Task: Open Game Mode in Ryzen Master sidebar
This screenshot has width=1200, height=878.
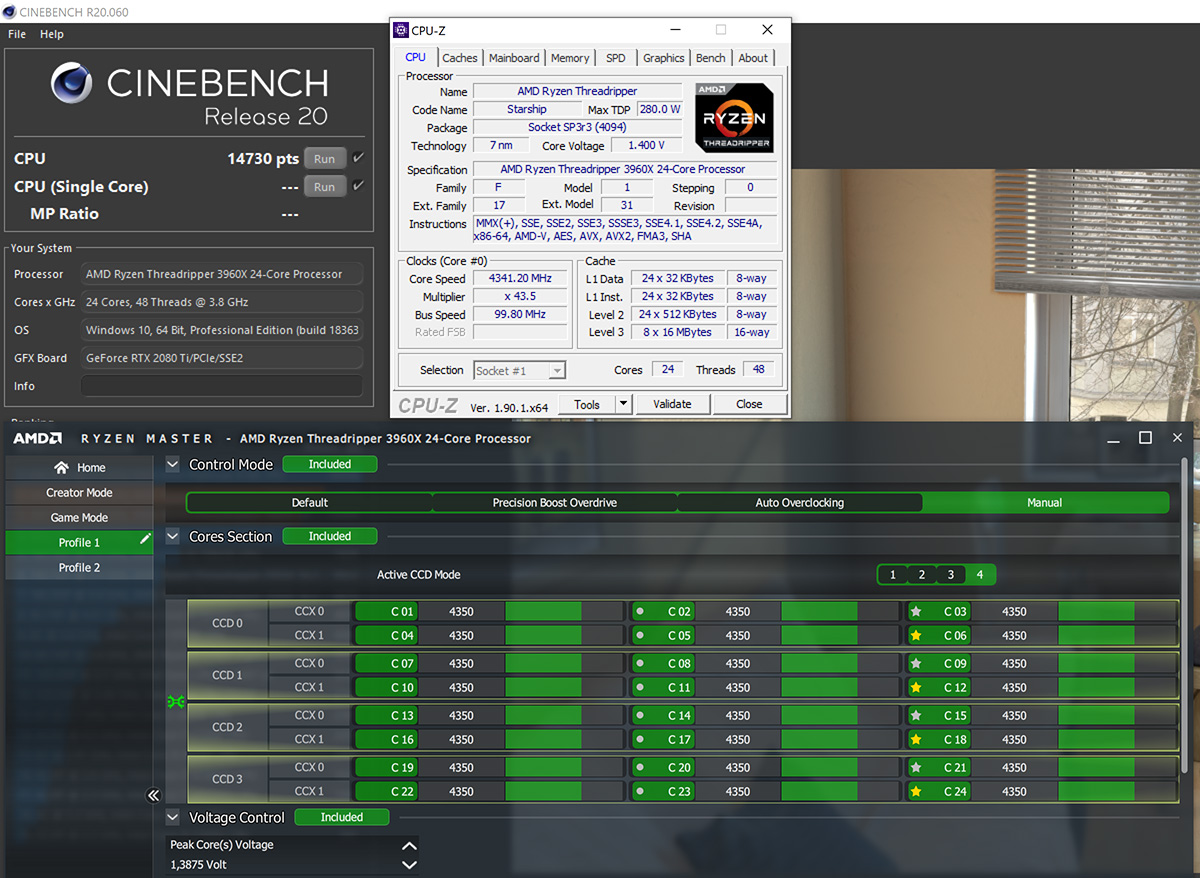Action: (79, 517)
